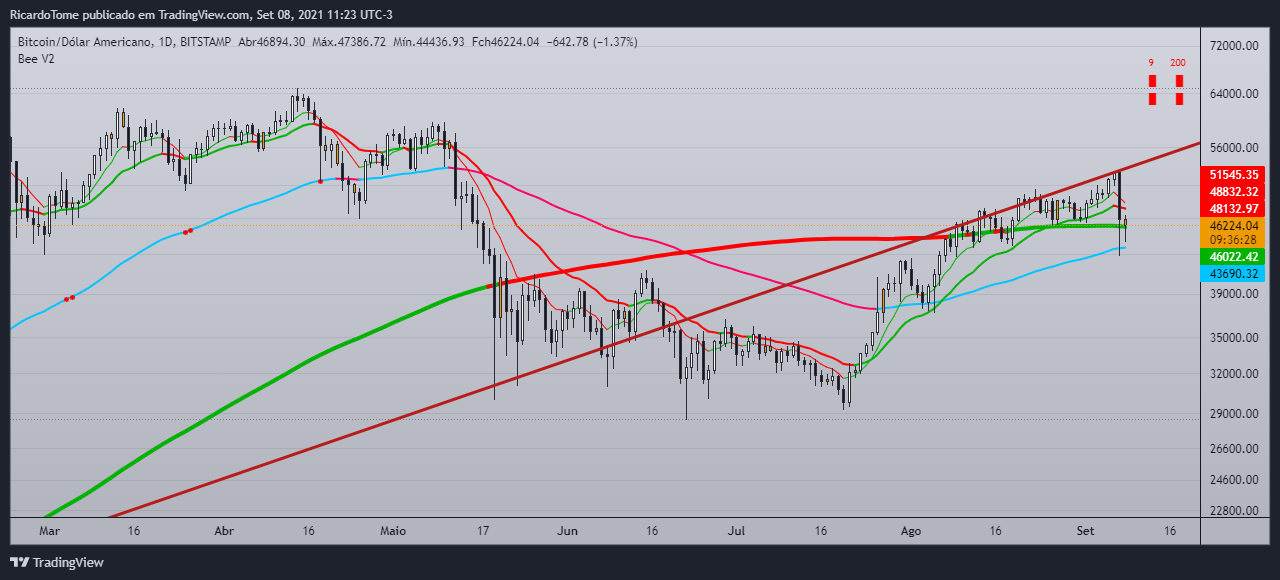Select the low value Mín.44436.93

427,42
